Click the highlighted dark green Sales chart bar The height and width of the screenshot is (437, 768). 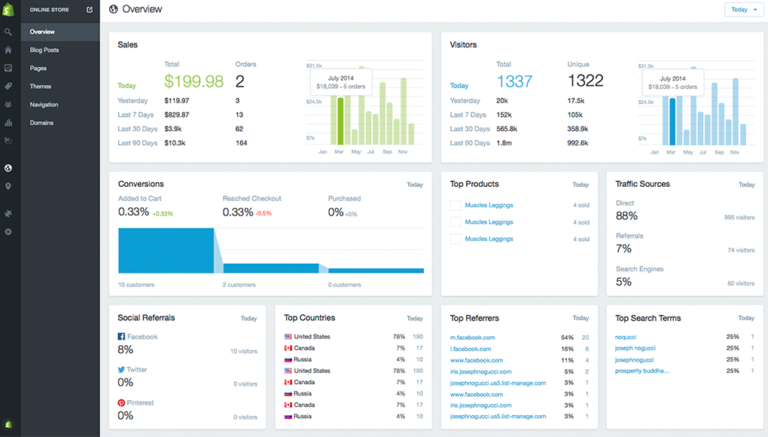[340, 120]
